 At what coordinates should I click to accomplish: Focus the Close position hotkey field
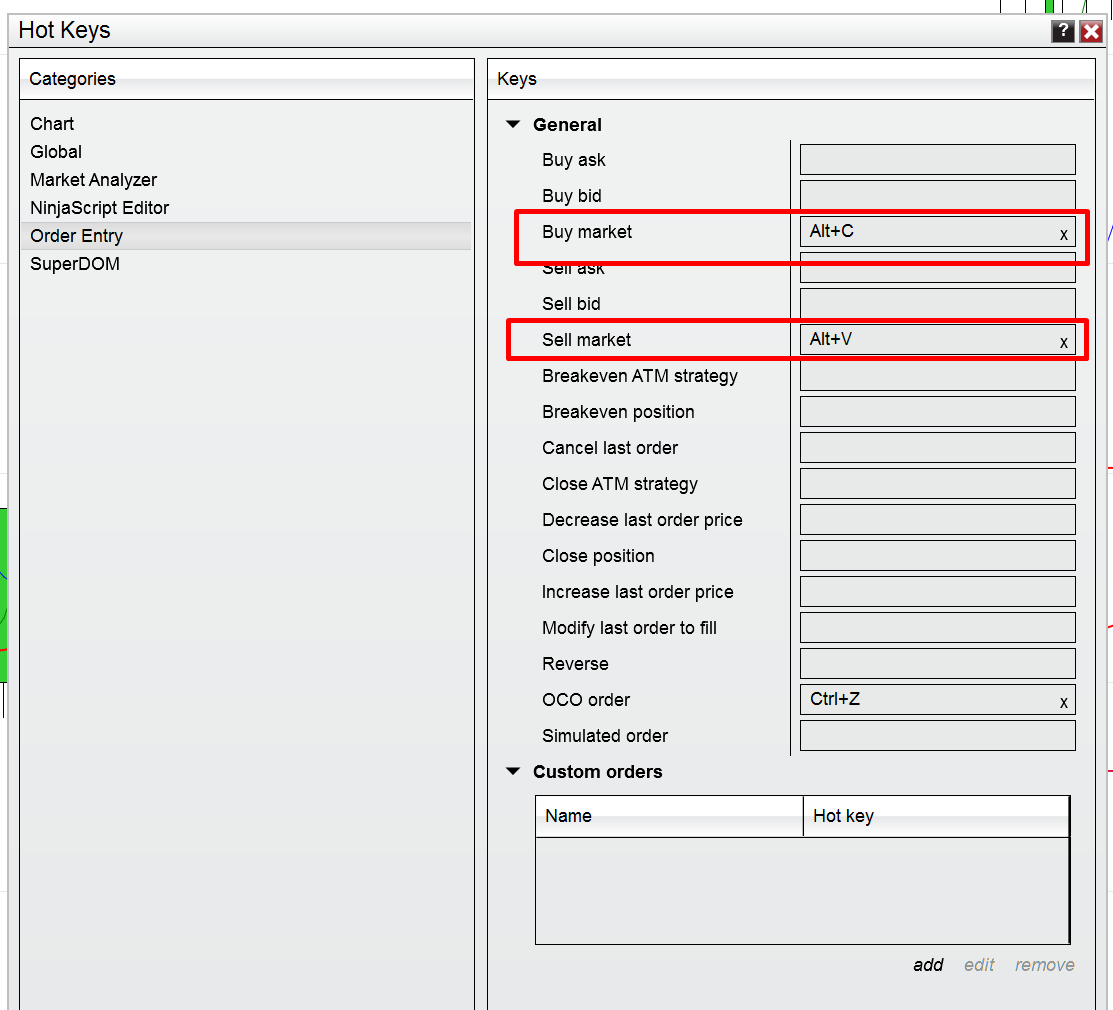[x=937, y=556]
